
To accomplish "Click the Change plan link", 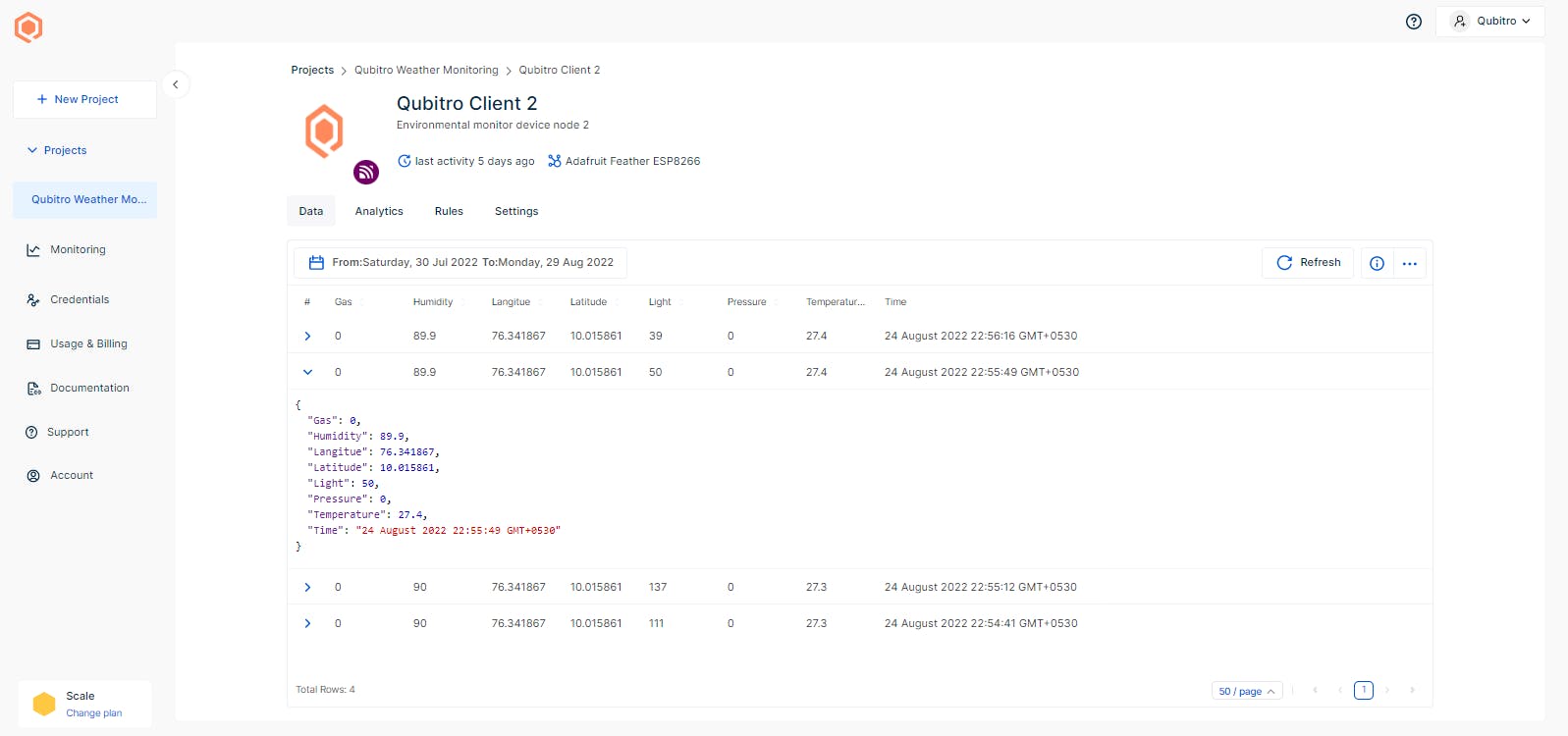I will click(x=94, y=713).
